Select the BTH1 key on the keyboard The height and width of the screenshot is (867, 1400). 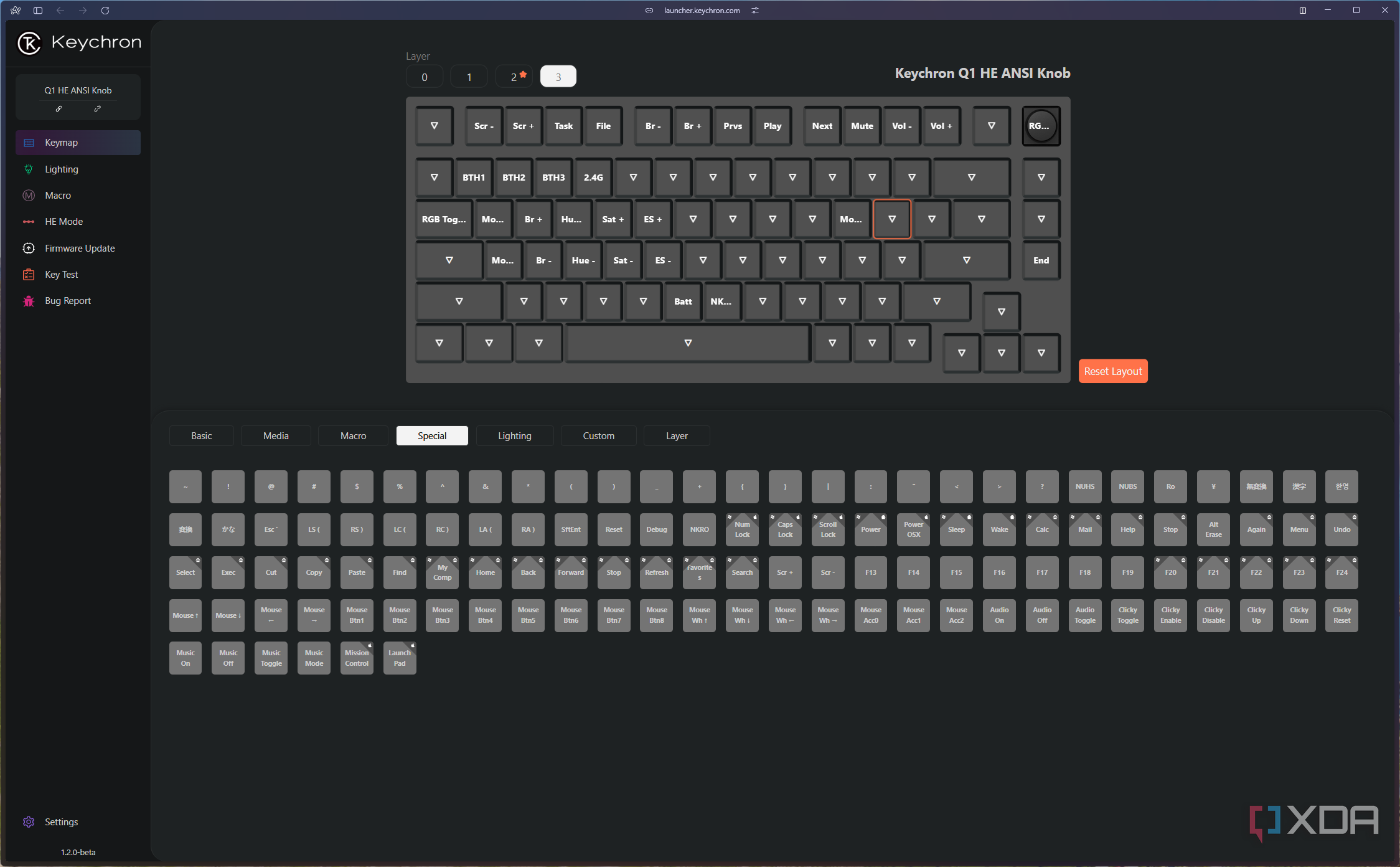(x=474, y=178)
